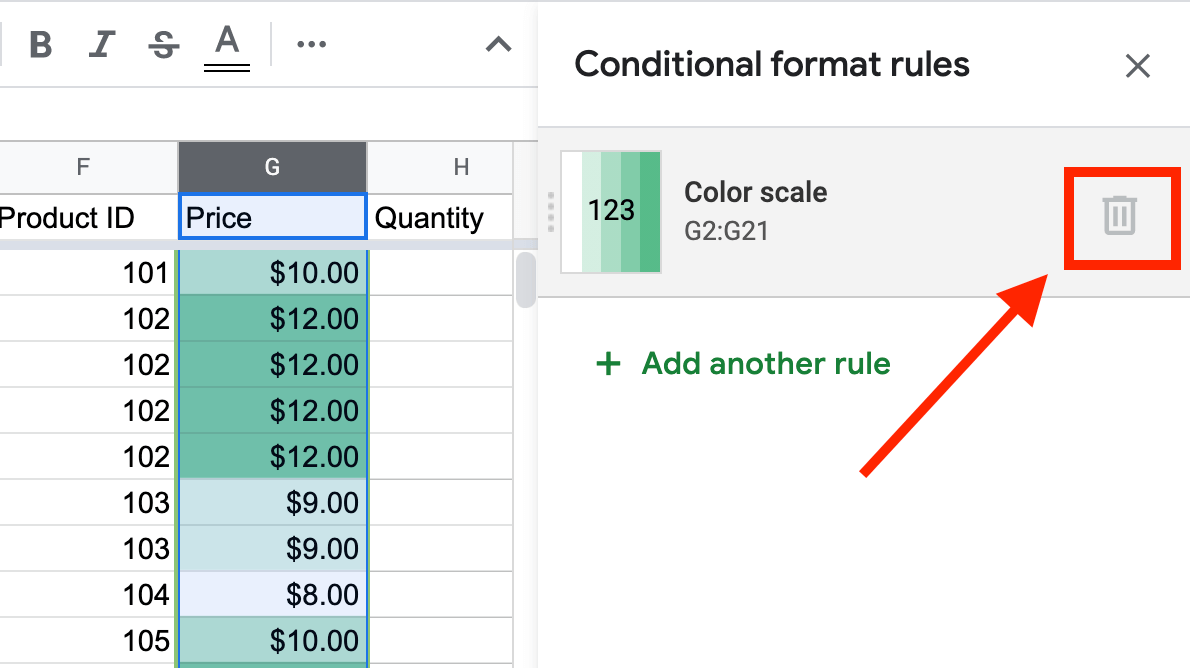This screenshot has width=1190, height=668.
Task: Toggle bold formatting
Action: [40, 44]
